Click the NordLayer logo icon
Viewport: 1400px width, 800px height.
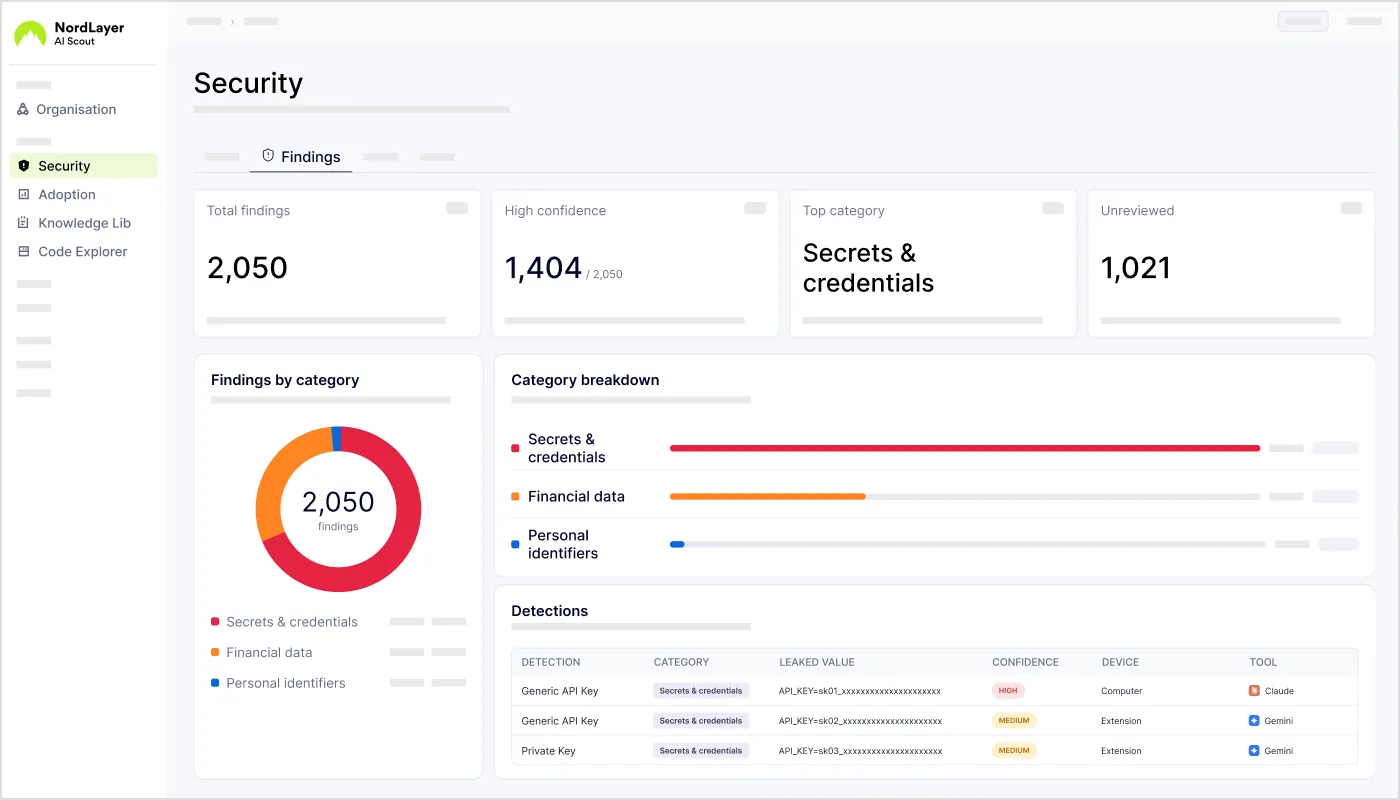tap(31, 34)
